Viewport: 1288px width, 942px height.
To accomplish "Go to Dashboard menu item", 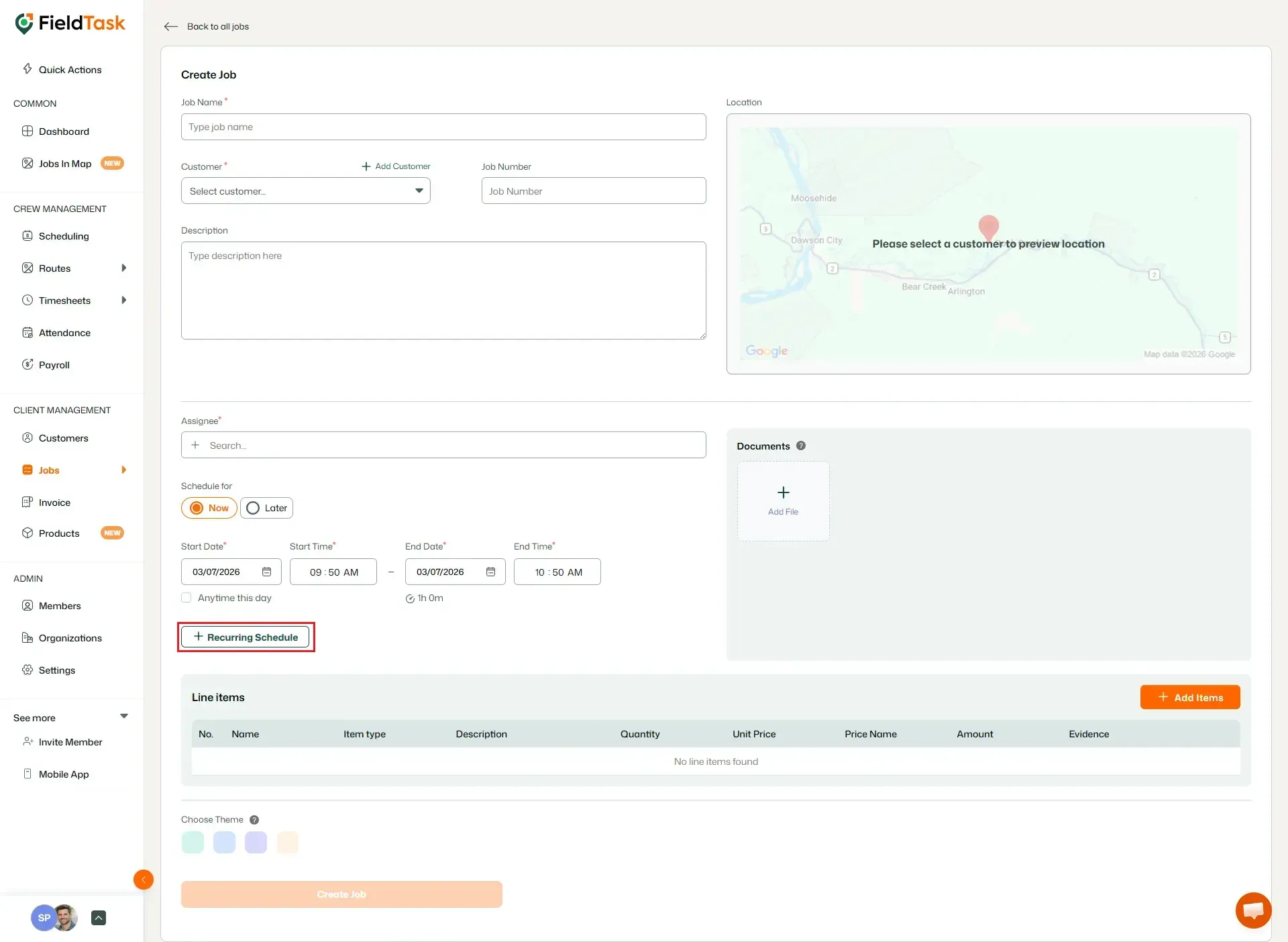I will [x=64, y=132].
